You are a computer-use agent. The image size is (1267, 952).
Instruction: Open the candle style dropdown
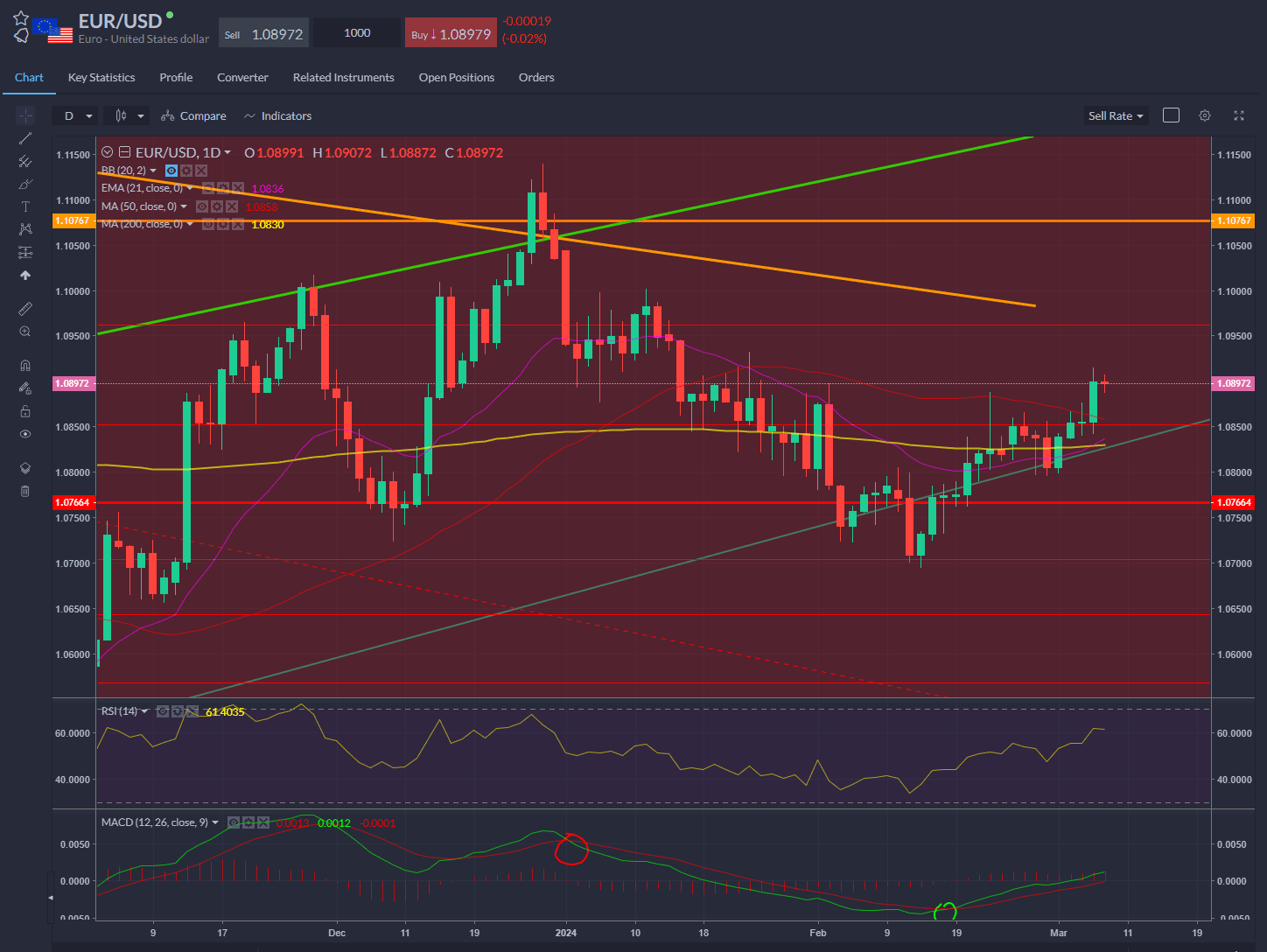coord(126,115)
